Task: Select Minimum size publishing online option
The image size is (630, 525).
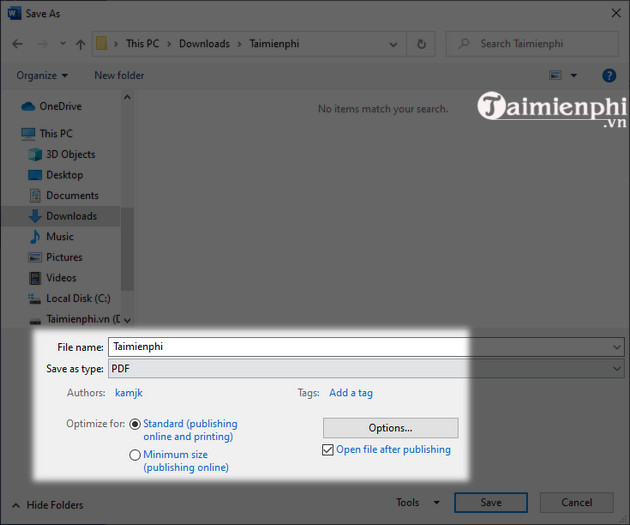Action: 135,455
